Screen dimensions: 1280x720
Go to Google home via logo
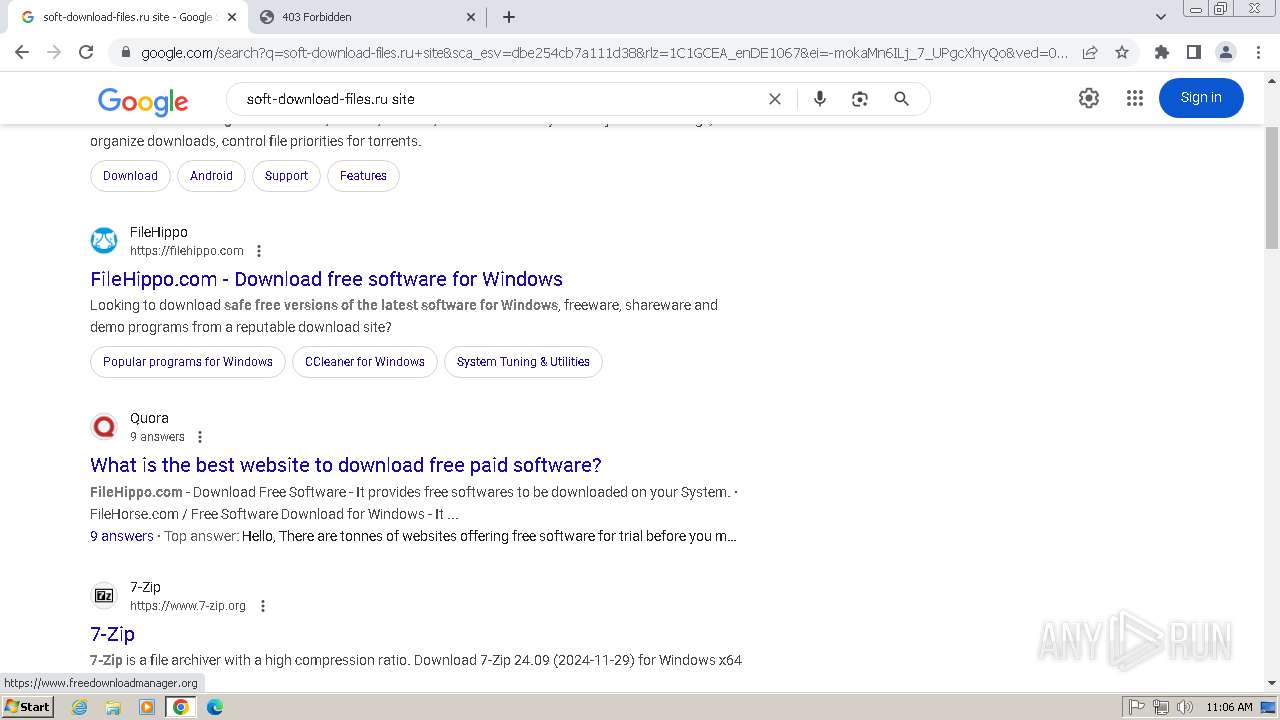coord(143,101)
